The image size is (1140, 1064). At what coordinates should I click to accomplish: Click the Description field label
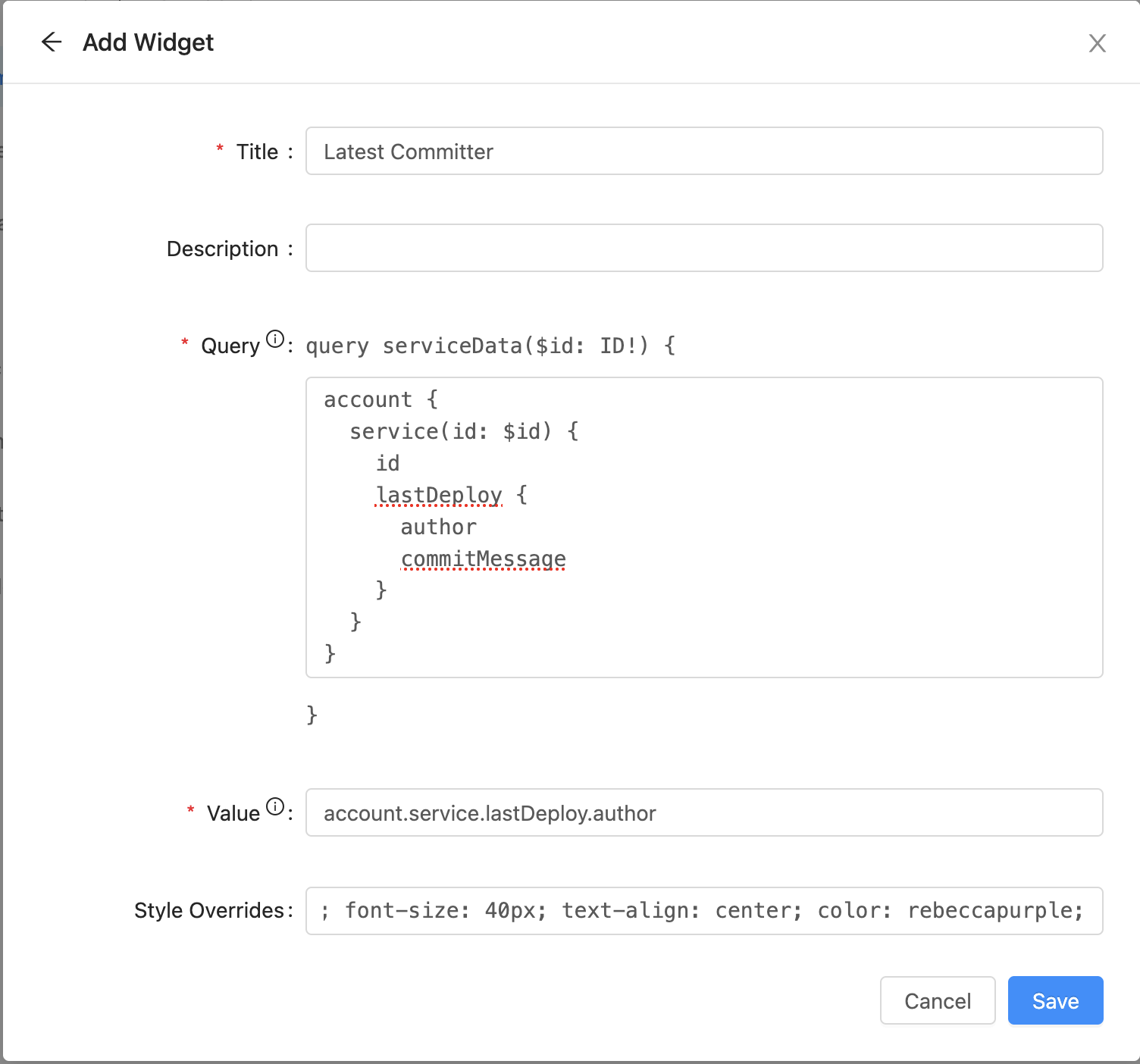pos(222,249)
